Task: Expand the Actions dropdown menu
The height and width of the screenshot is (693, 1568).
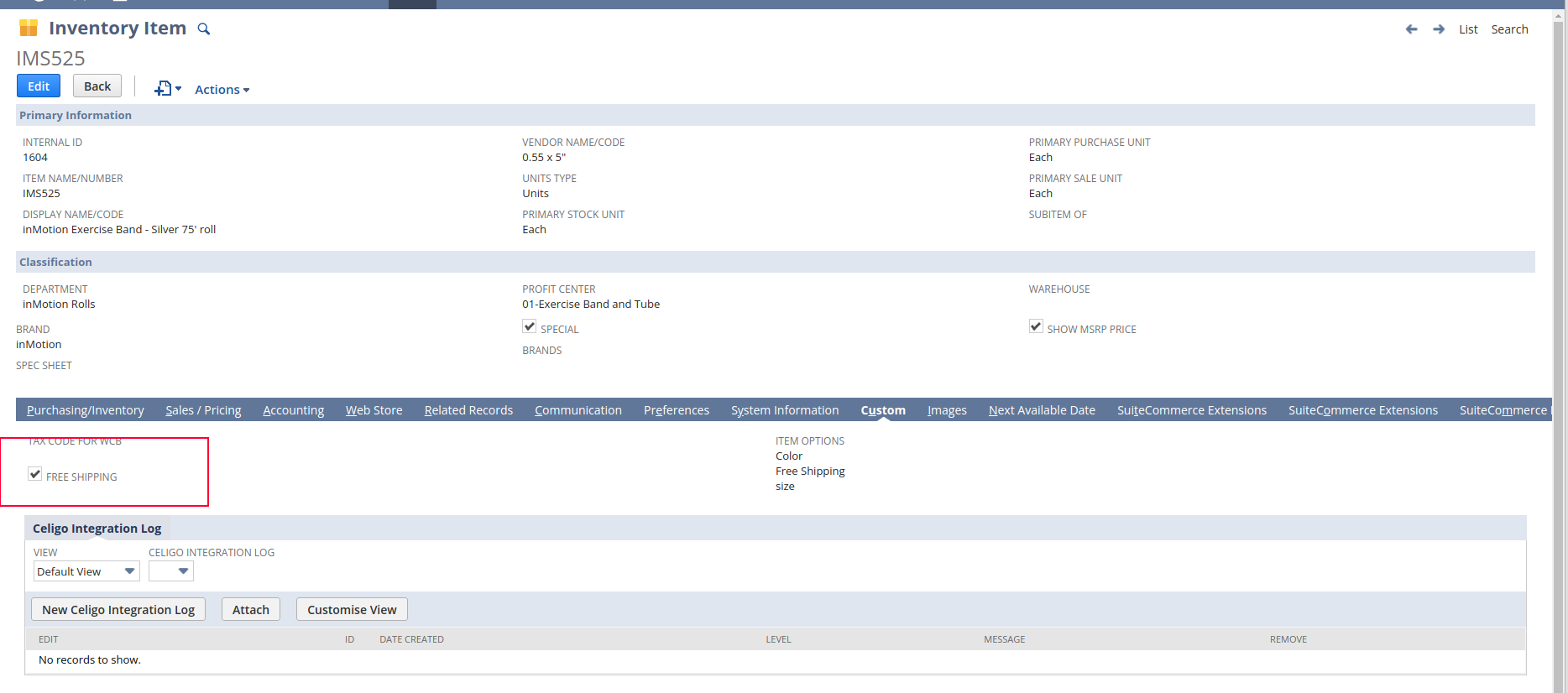Action: 222,90
